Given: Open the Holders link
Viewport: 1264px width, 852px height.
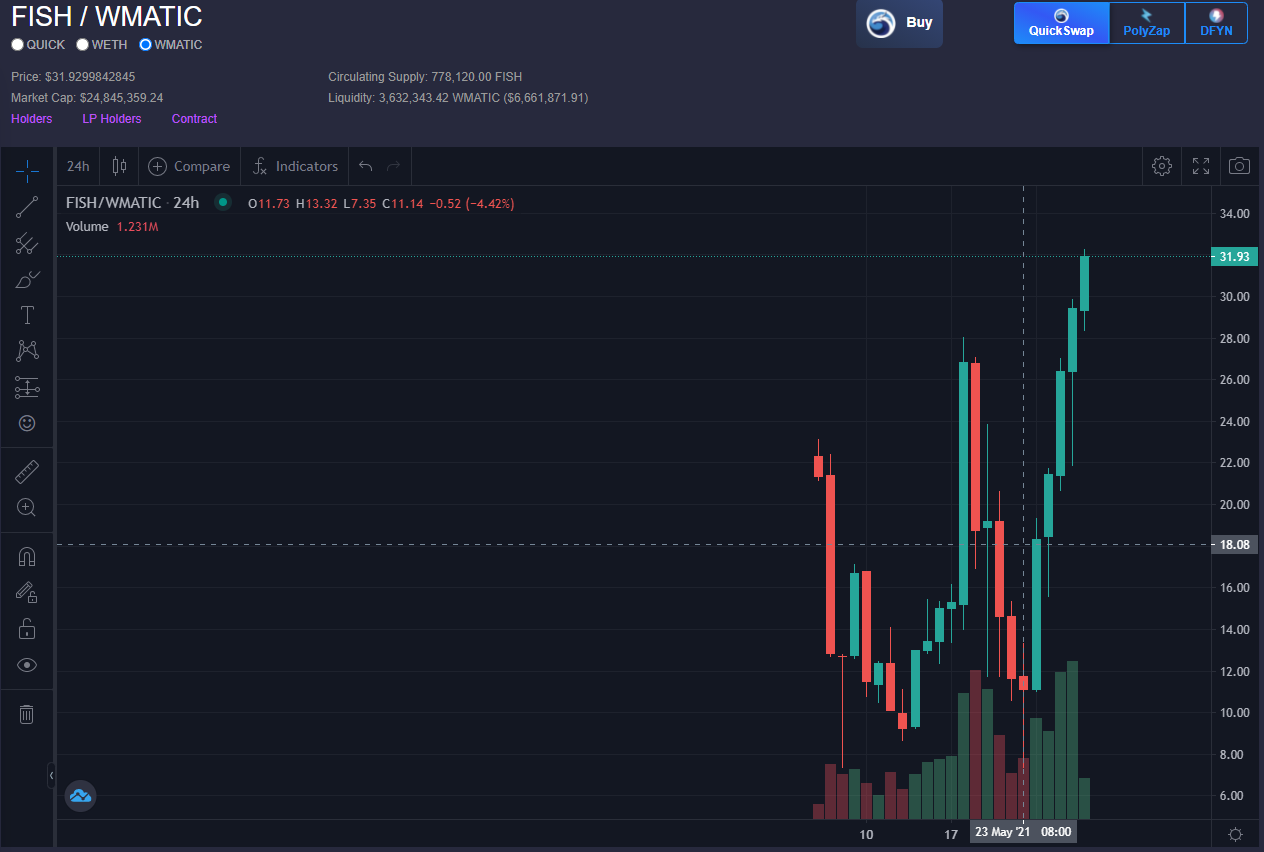Looking at the screenshot, I should [x=32, y=119].
